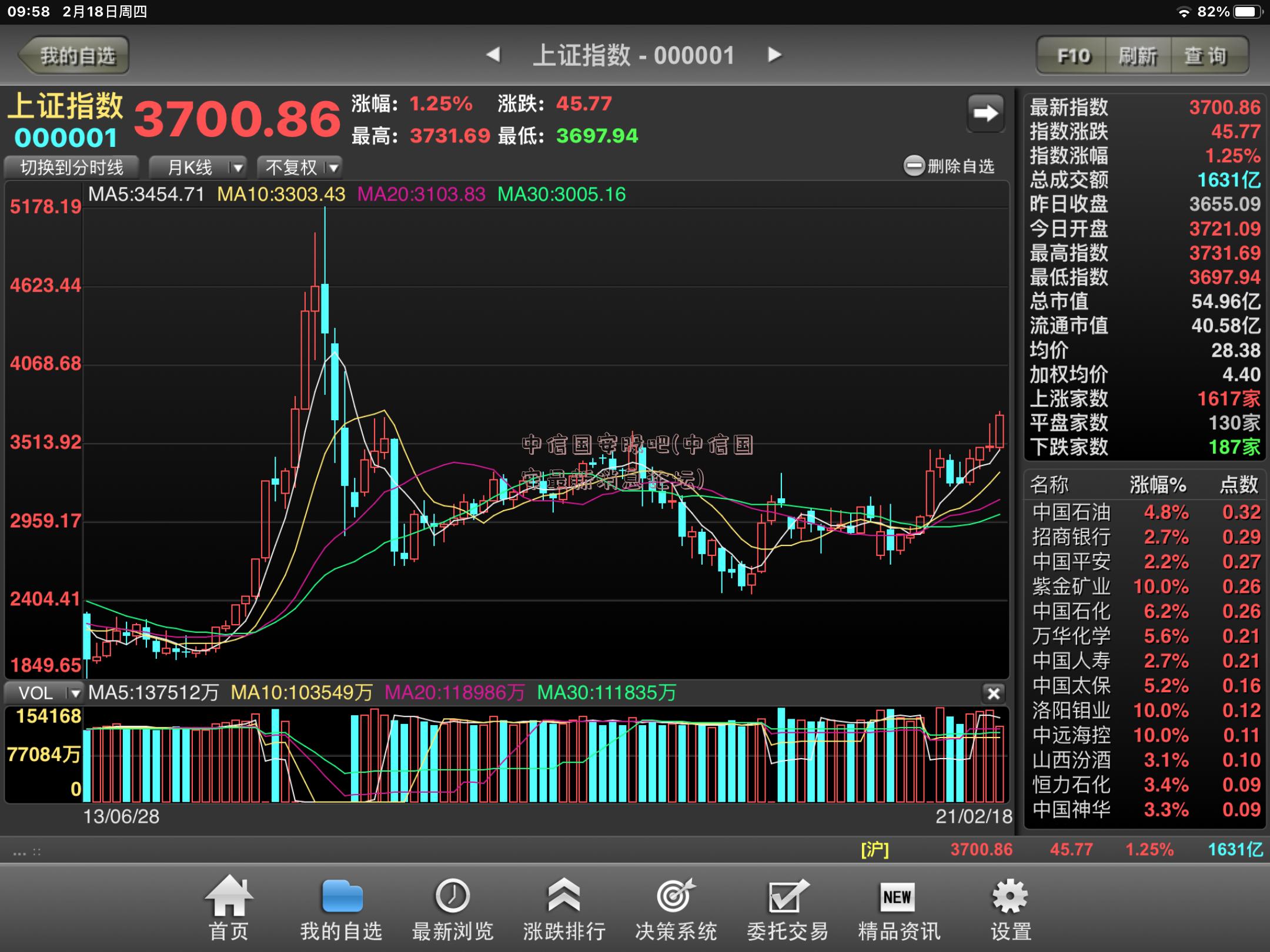Viewport: 1270px width, 952px height.
Task: Select 恒力石化 row in stock list
Action: tap(1145, 785)
